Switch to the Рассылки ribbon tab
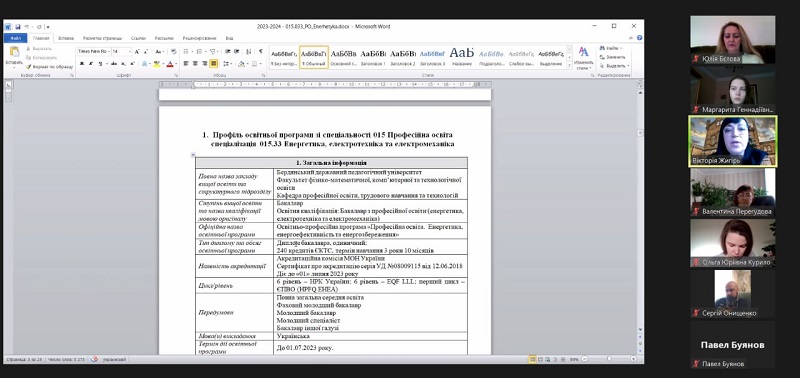 pos(164,38)
